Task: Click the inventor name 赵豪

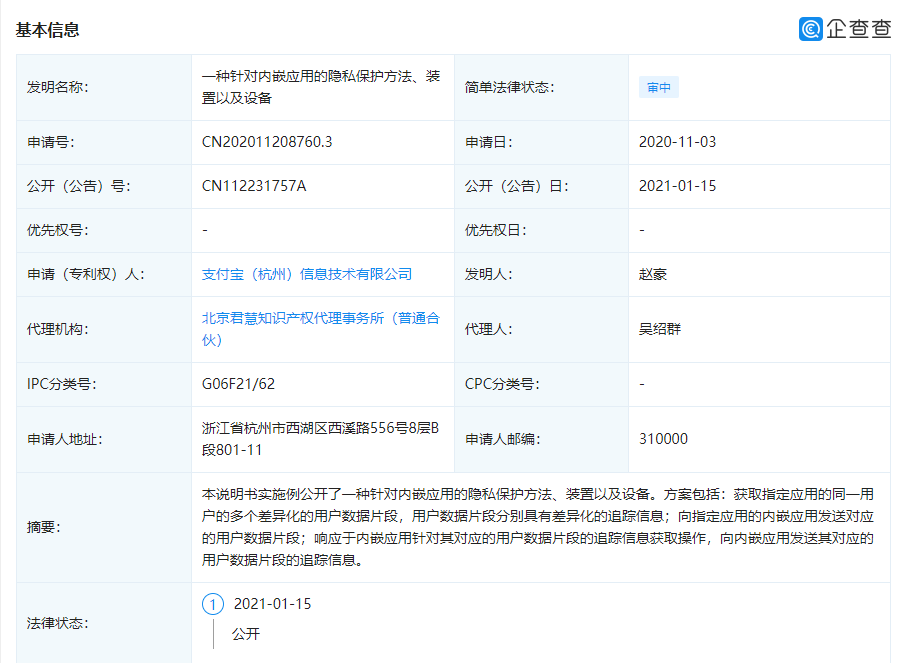Action: pyautogui.click(x=653, y=274)
